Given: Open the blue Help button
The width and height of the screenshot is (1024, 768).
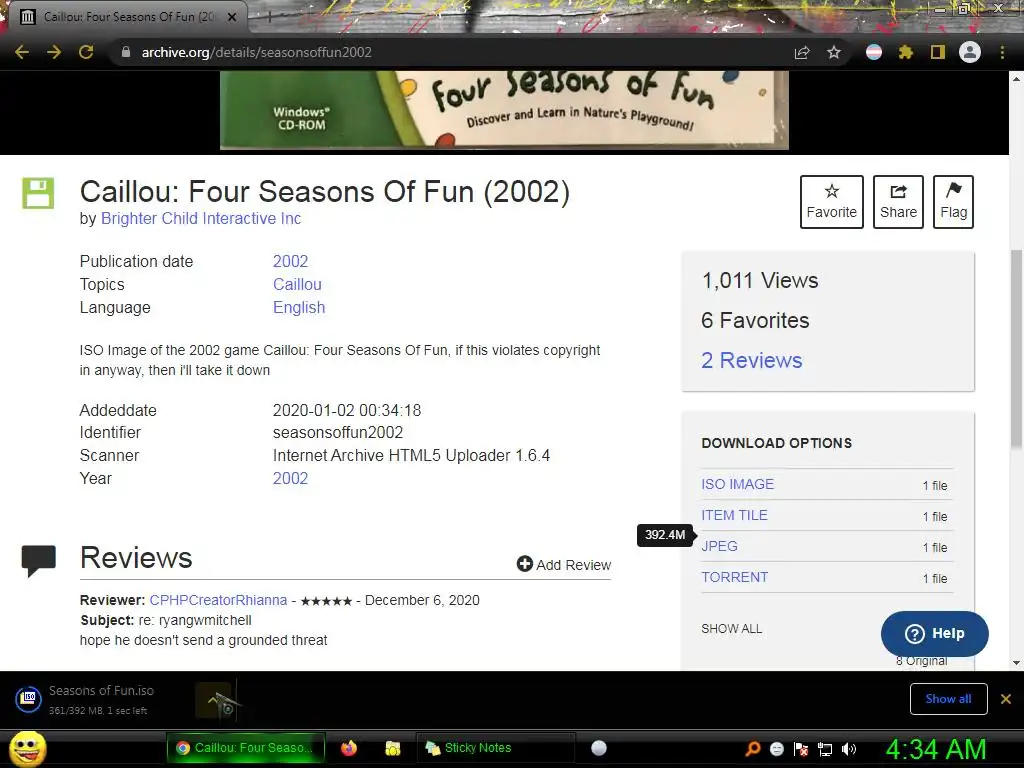Looking at the screenshot, I should point(935,633).
